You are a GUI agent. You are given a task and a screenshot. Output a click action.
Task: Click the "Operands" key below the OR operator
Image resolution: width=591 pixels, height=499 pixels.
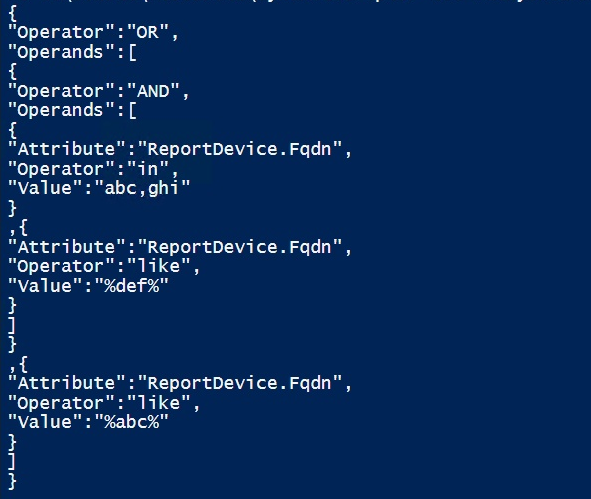[60, 52]
